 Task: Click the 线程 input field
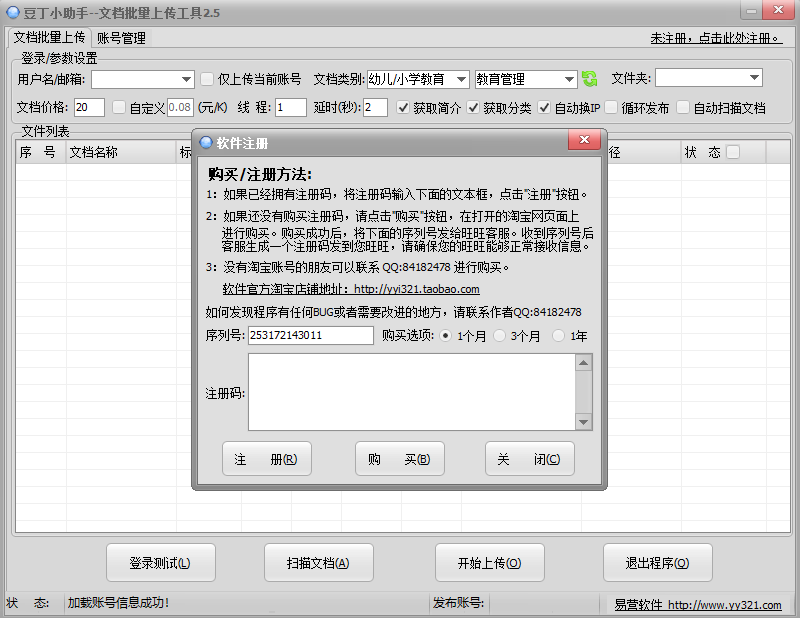coord(290,107)
